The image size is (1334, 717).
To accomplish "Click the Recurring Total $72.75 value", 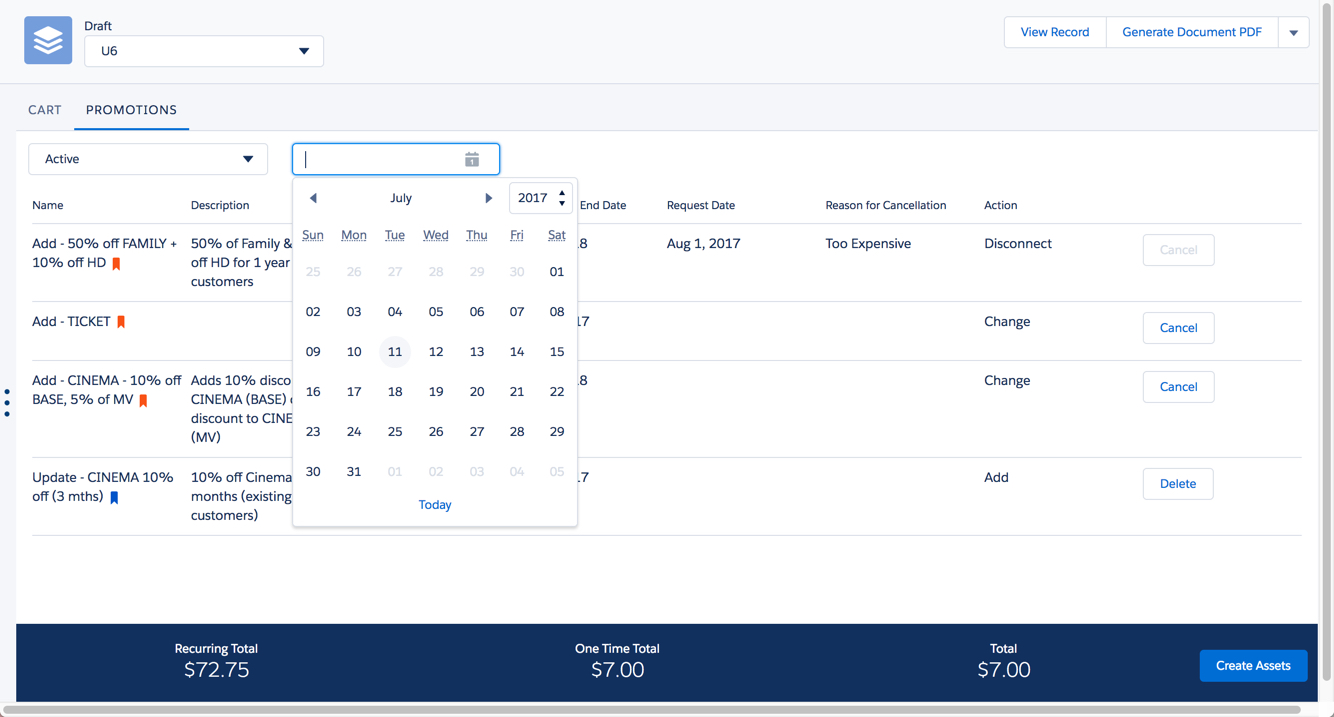I will coord(217,670).
